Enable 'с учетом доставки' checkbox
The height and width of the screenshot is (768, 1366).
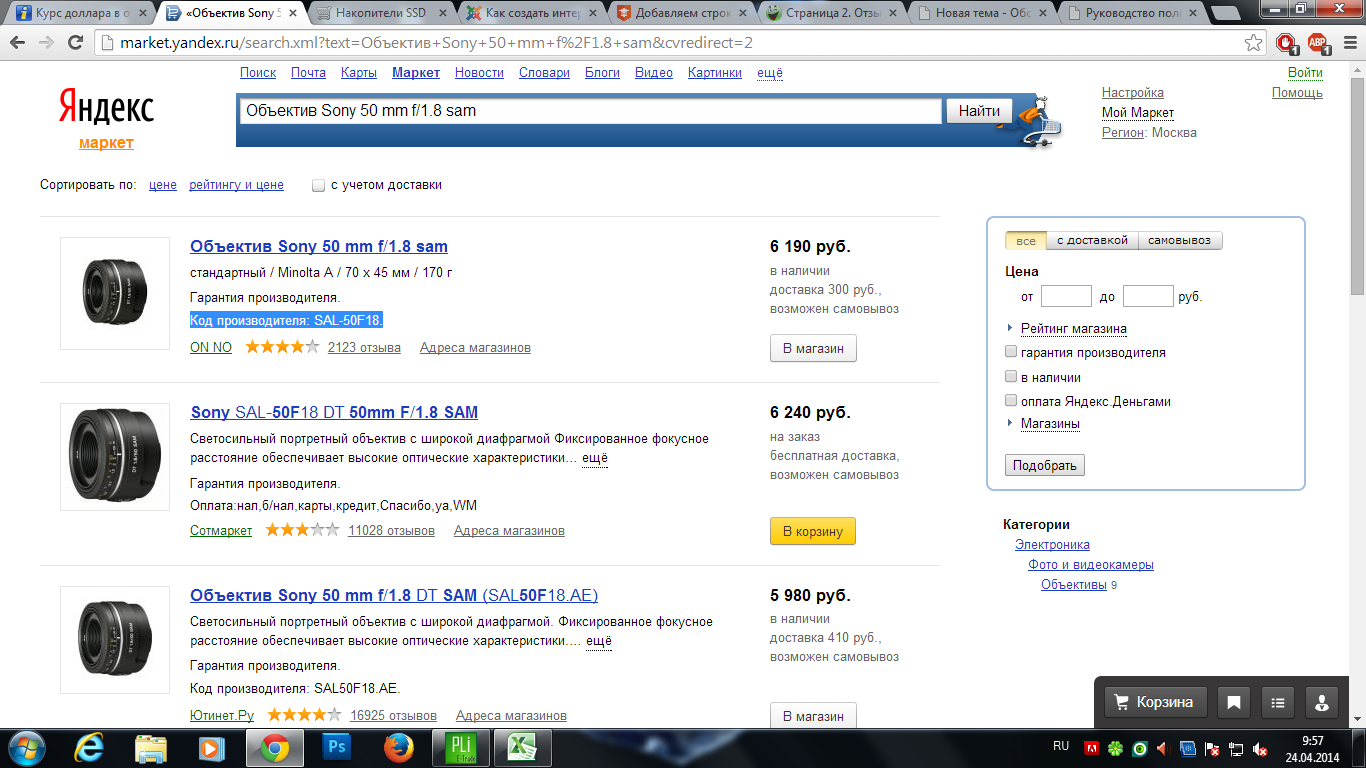pyautogui.click(x=318, y=185)
